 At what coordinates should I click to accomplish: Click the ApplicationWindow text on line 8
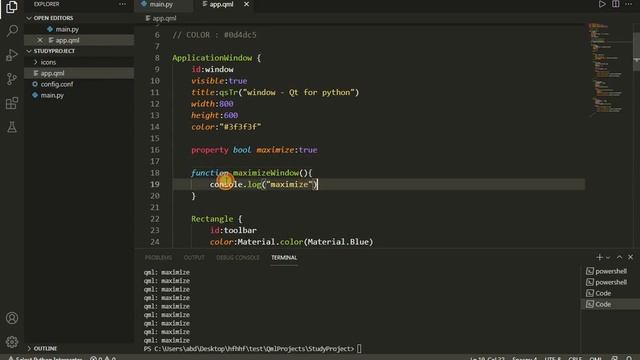[212, 58]
